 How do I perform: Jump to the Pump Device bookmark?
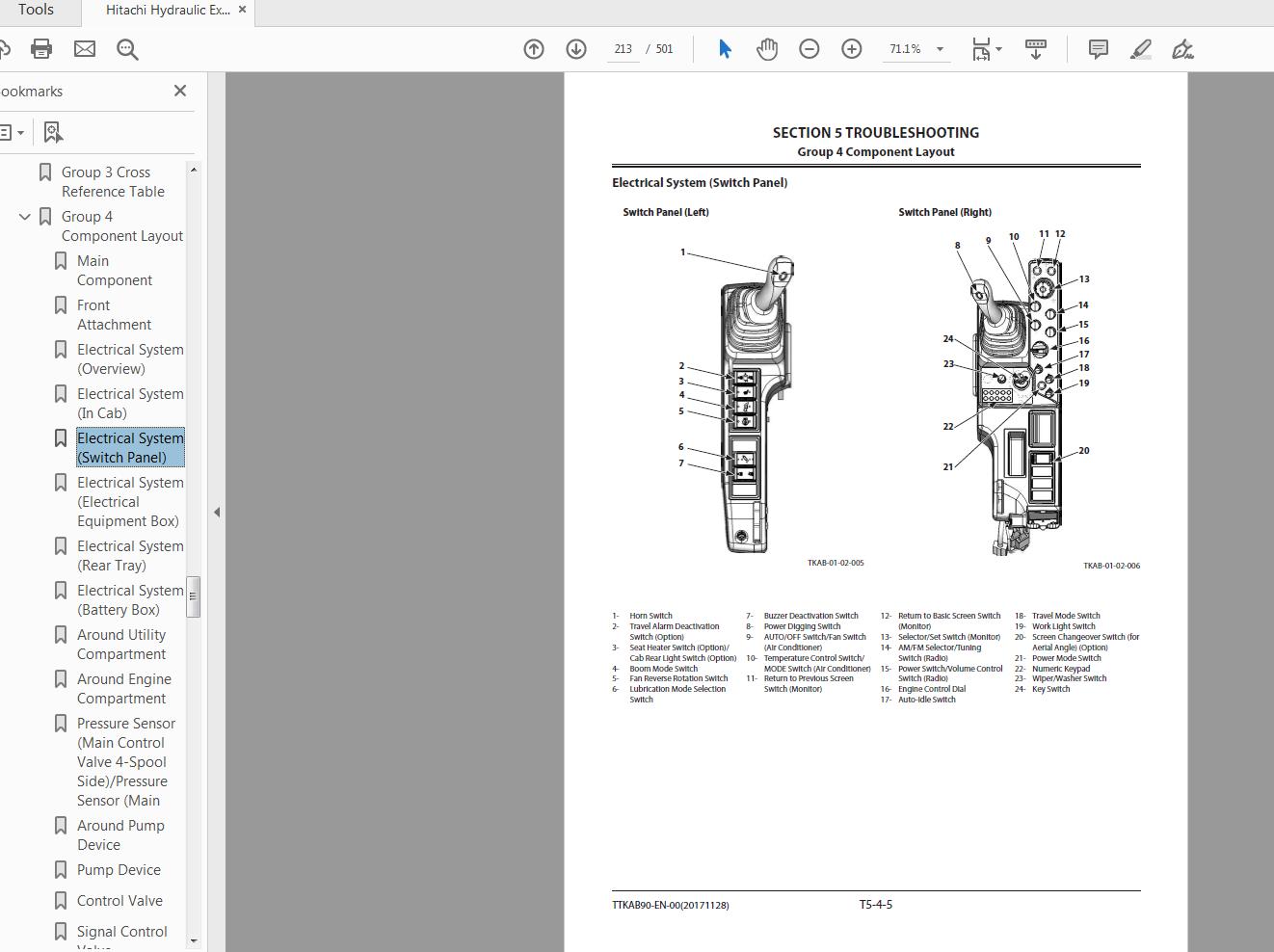coord(119,869)
